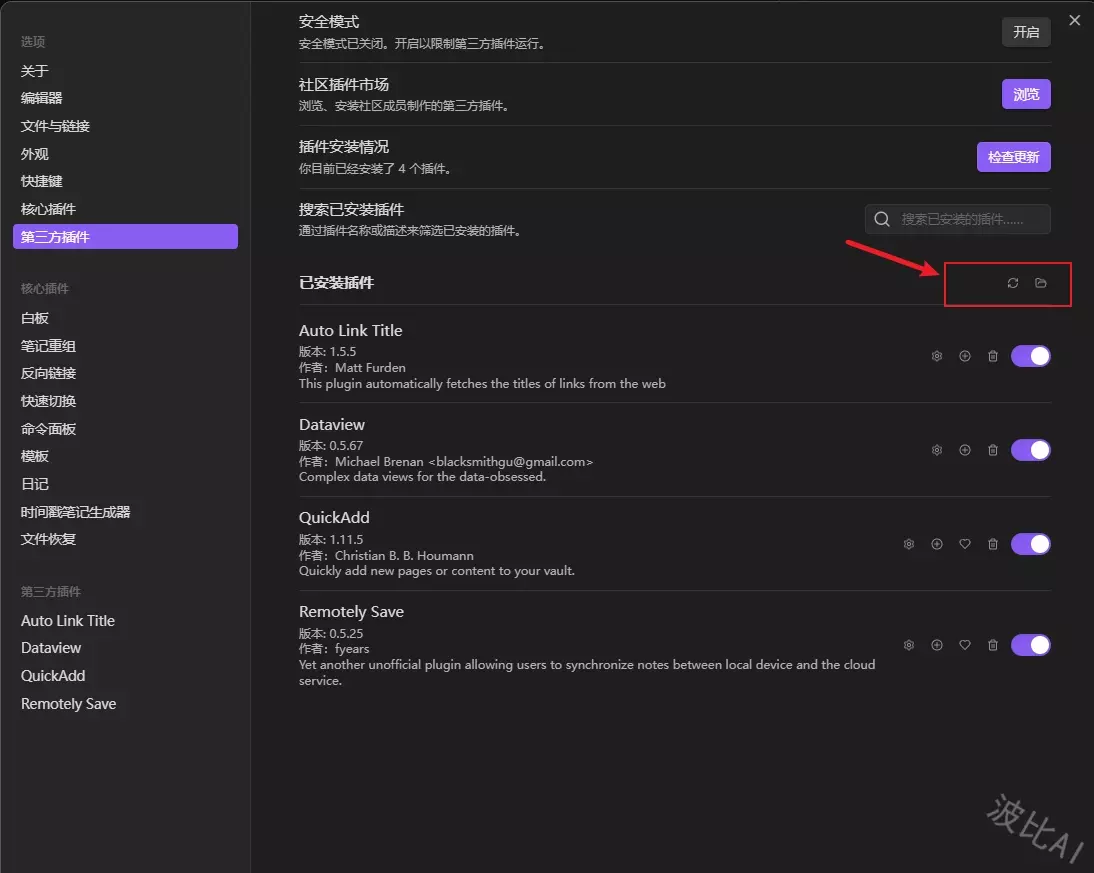
Task: Open 模板 plugin settings
Action: pos(126,456)
